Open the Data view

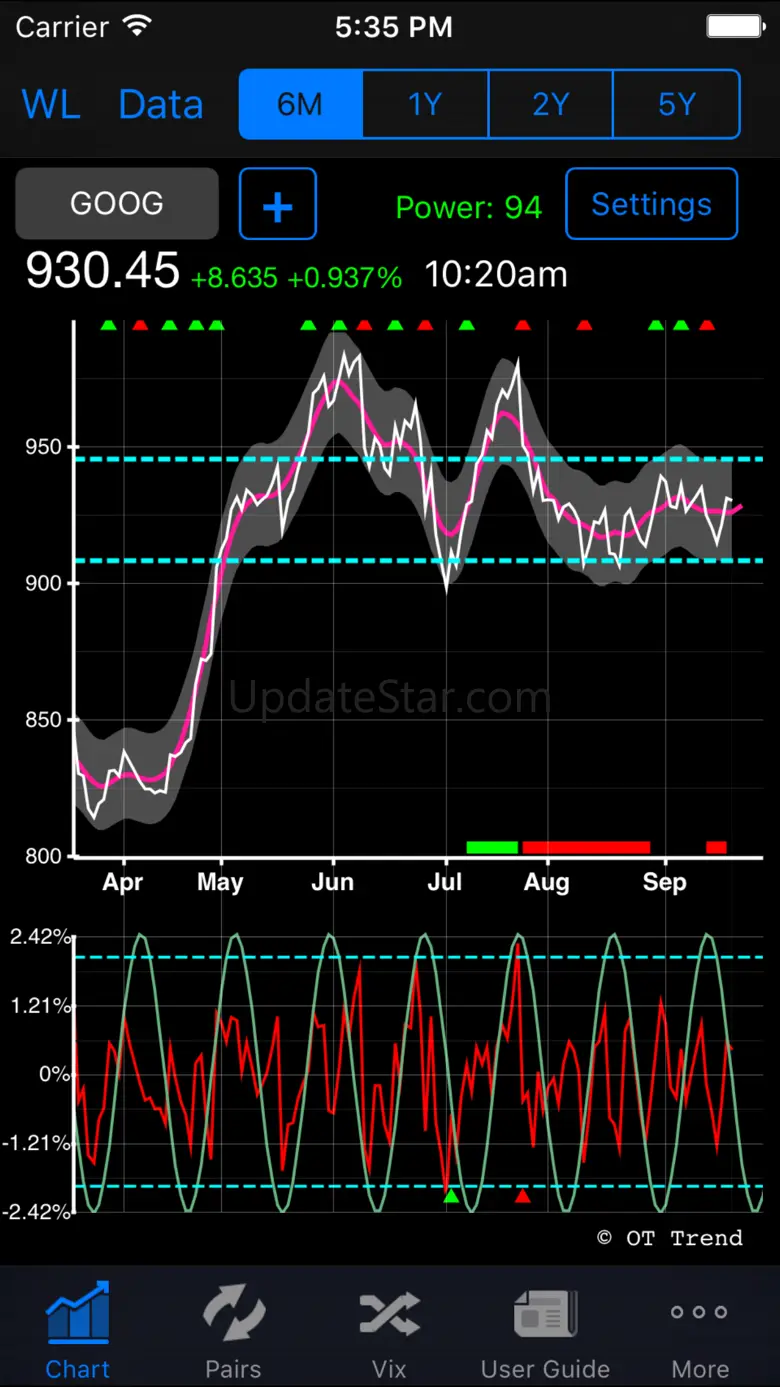161,104
